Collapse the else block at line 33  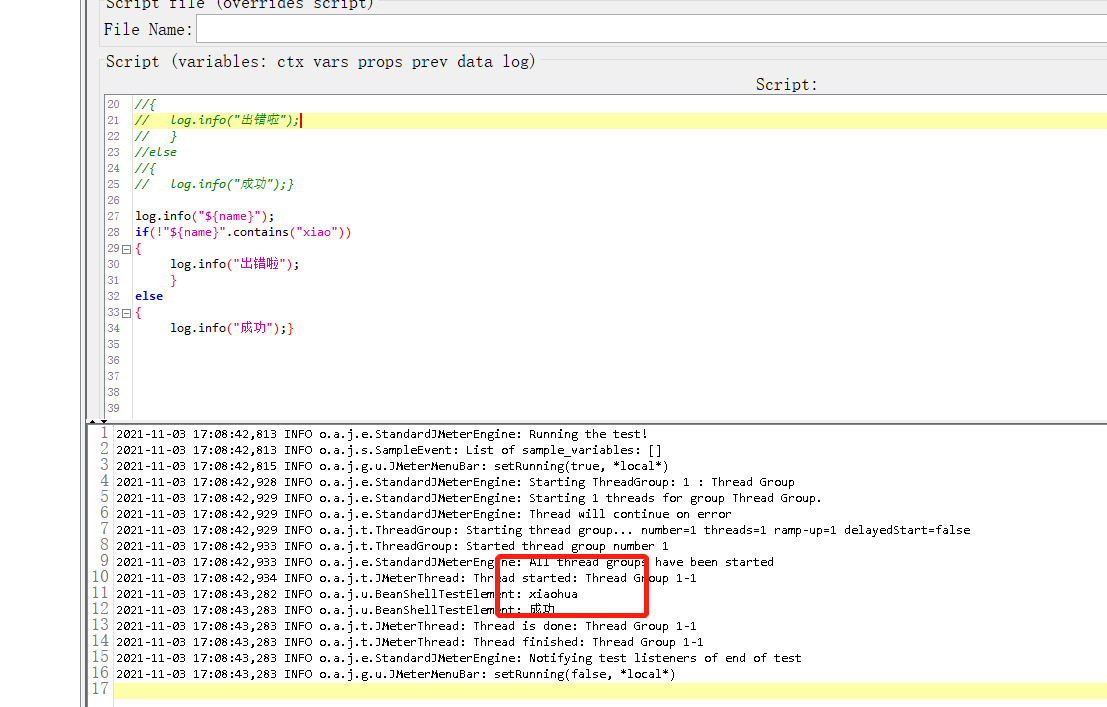click(x=125, y=312)
